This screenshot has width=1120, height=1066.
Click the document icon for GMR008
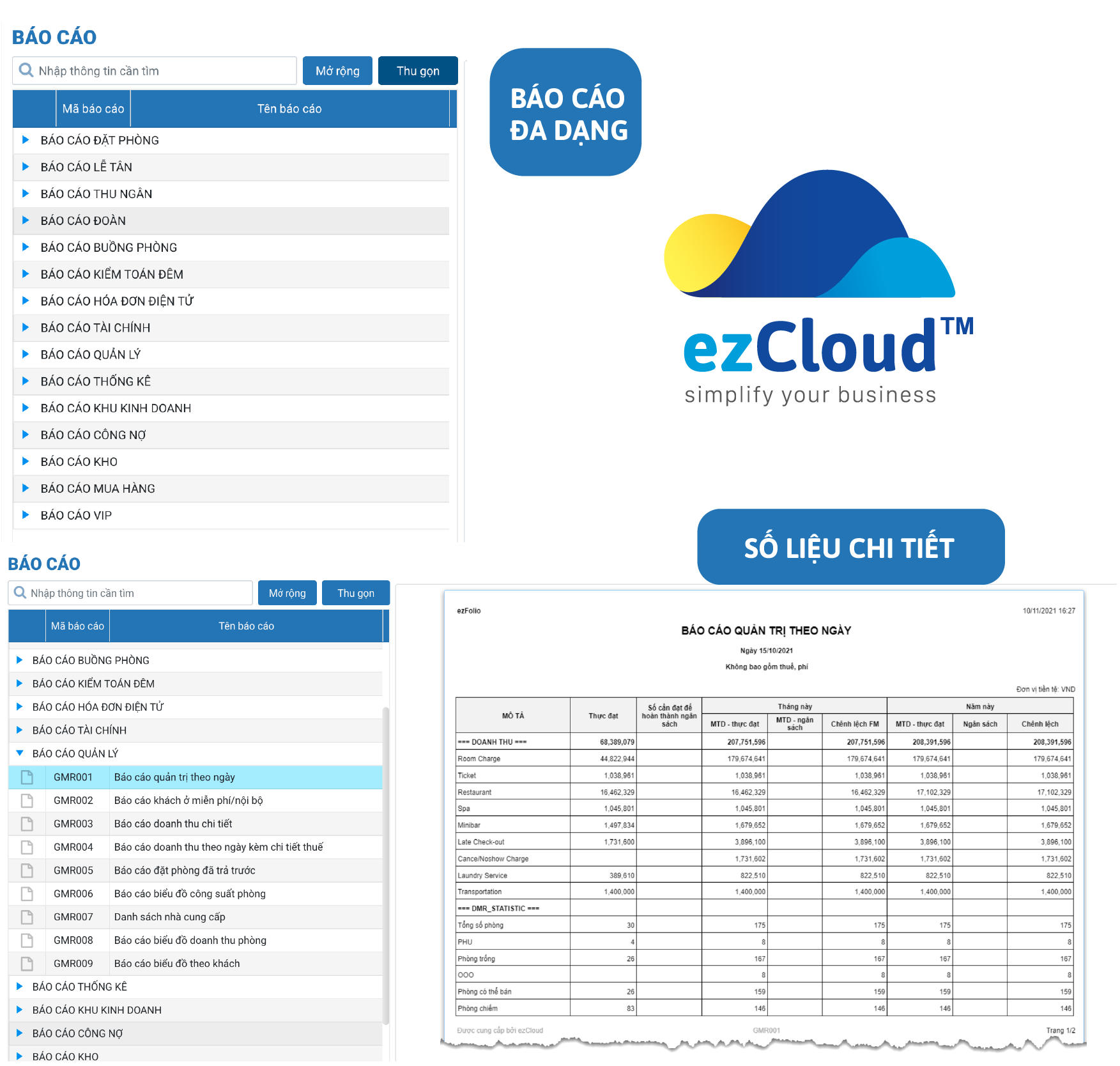[x=27, y=940]
